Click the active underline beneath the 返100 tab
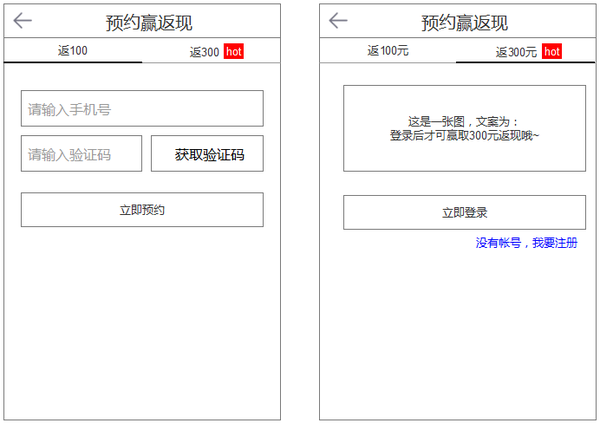The height and width of the screenshot is (423, 600). [x=73, y=62]
